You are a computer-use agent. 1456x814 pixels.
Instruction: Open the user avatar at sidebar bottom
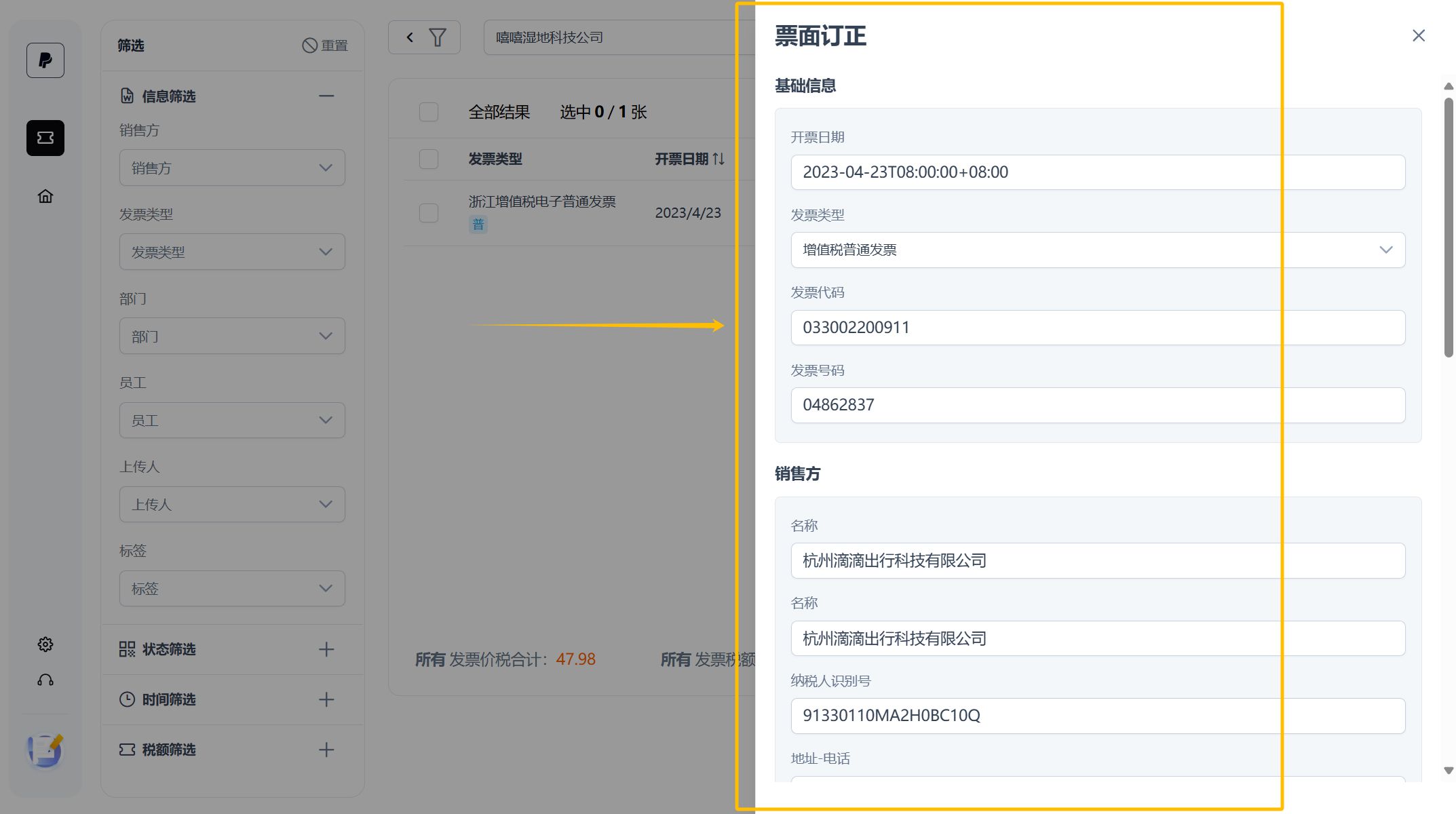(45, 751)
